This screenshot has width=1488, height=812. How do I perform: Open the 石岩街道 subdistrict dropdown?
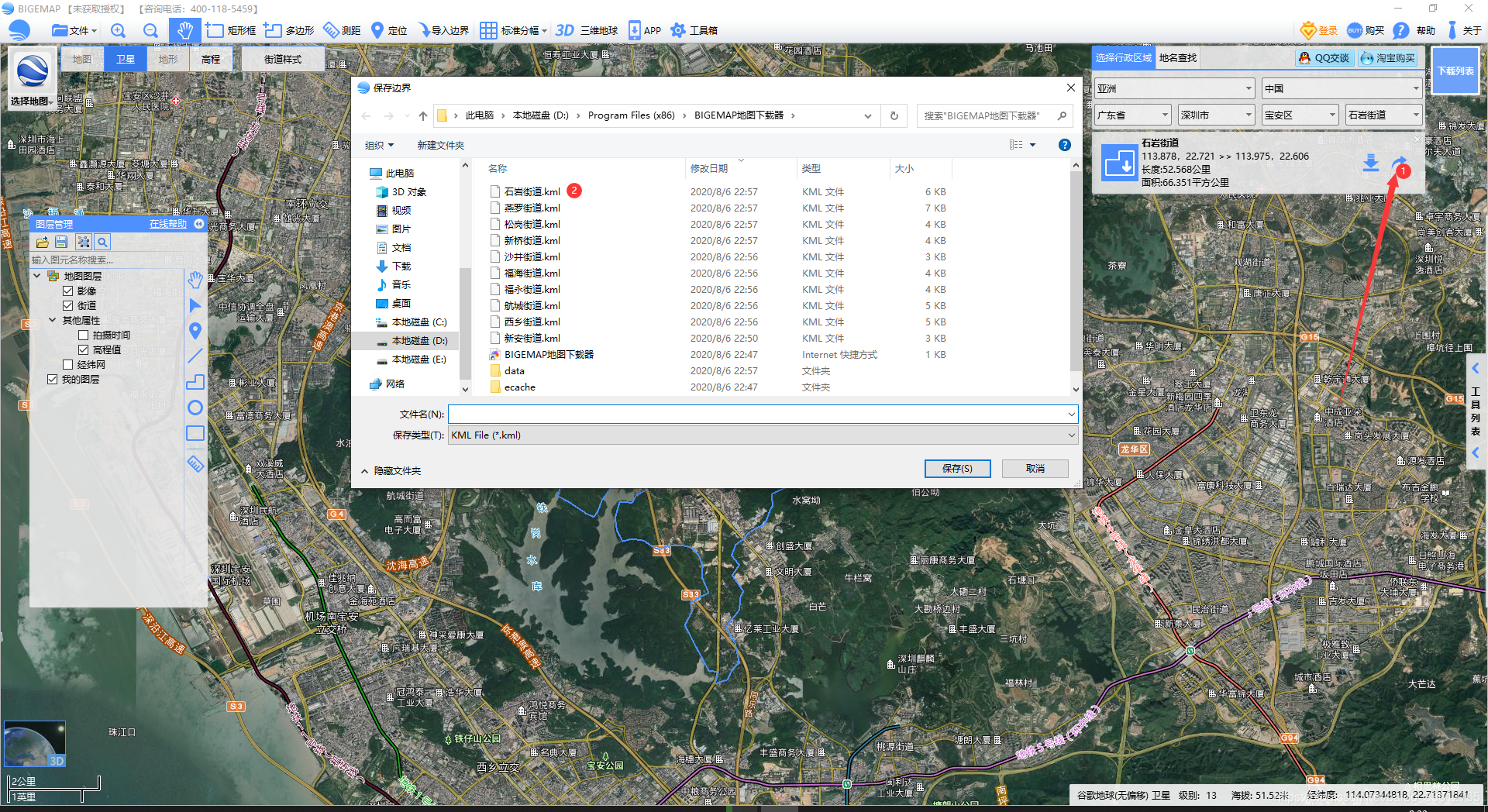click(x=1384, y=115)
